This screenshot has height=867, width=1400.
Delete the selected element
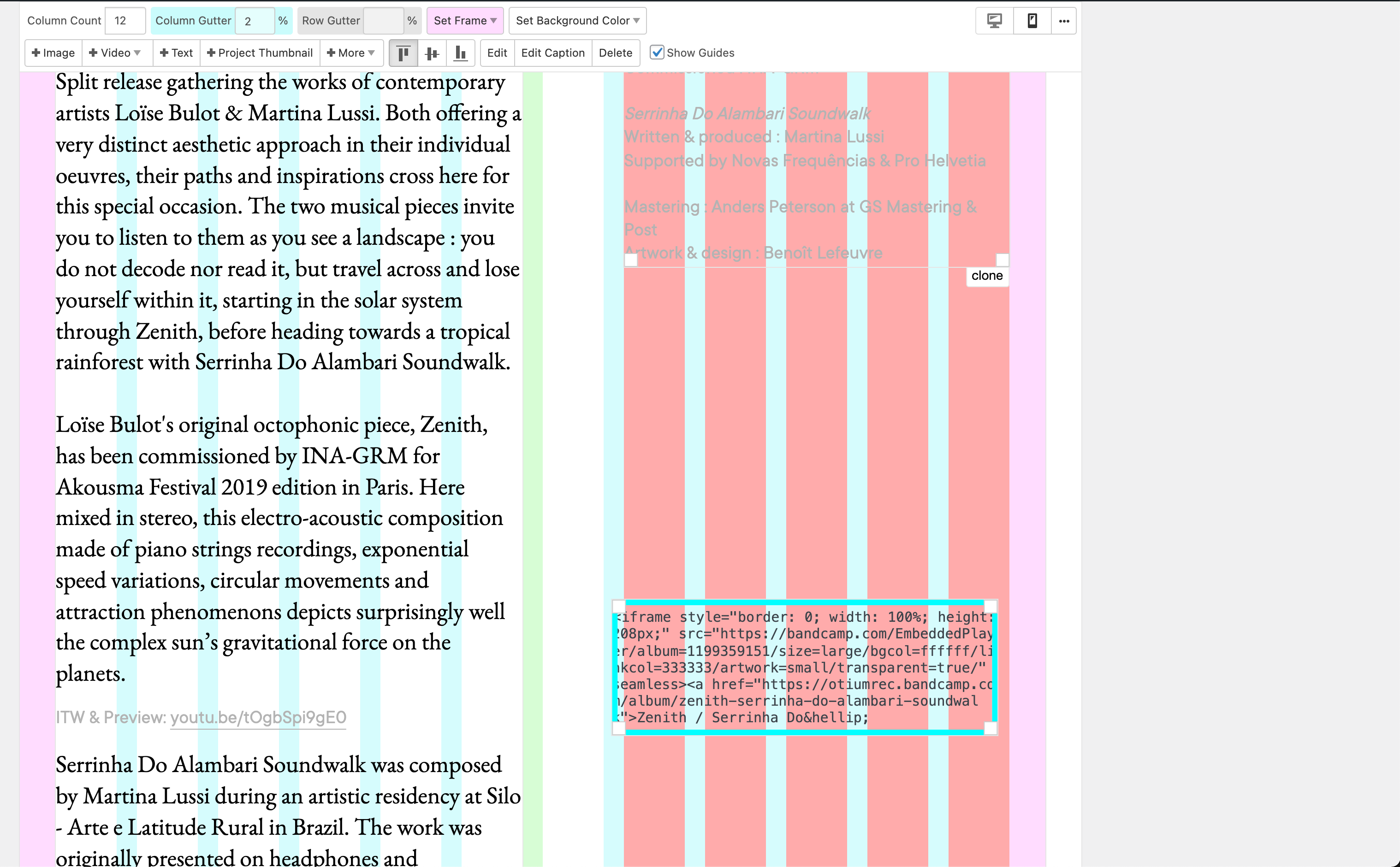615,53
